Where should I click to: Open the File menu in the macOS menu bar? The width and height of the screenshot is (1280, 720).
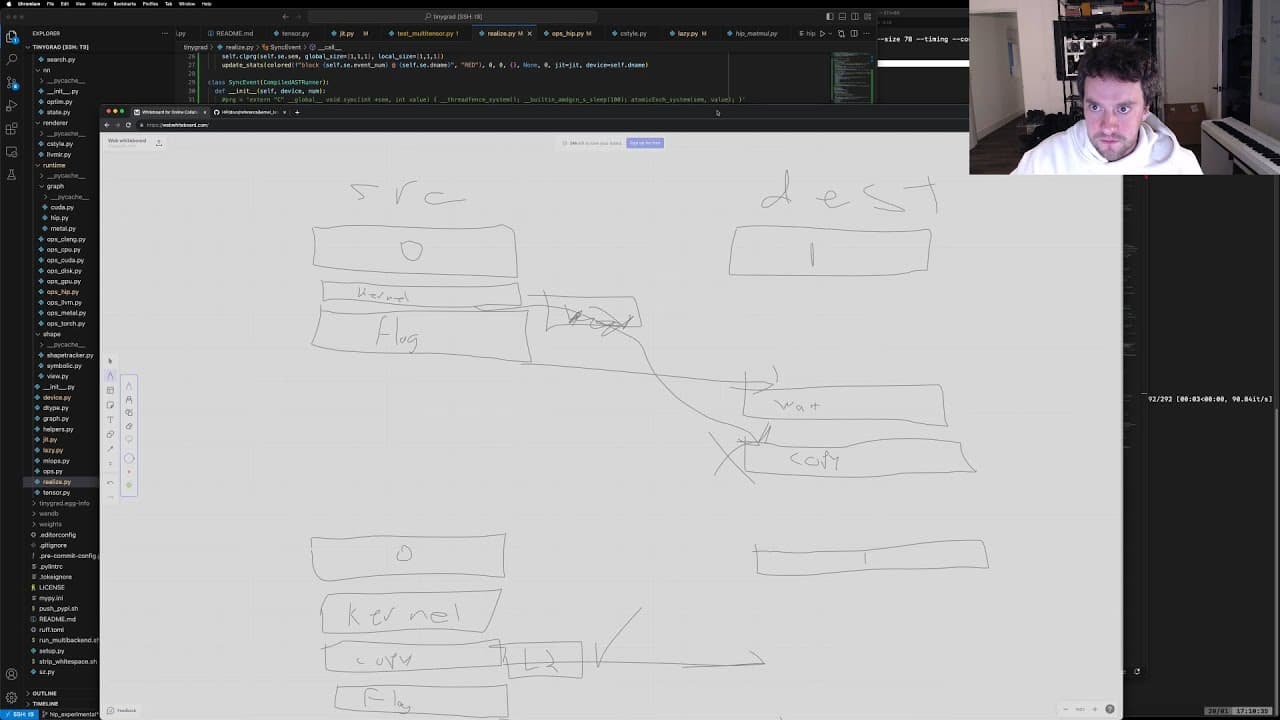pos(50,4)
